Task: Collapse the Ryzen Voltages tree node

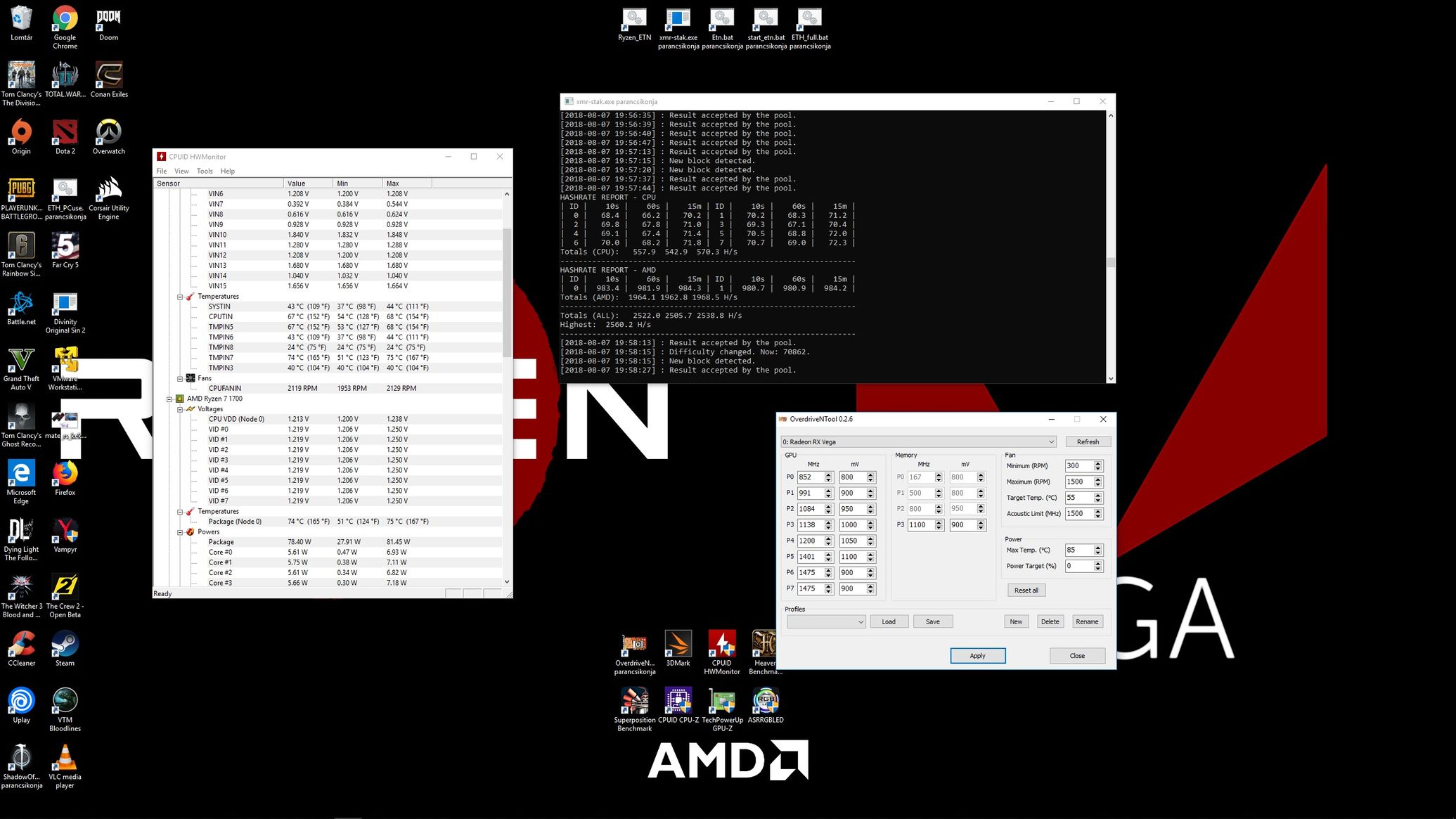Action: 180,409
